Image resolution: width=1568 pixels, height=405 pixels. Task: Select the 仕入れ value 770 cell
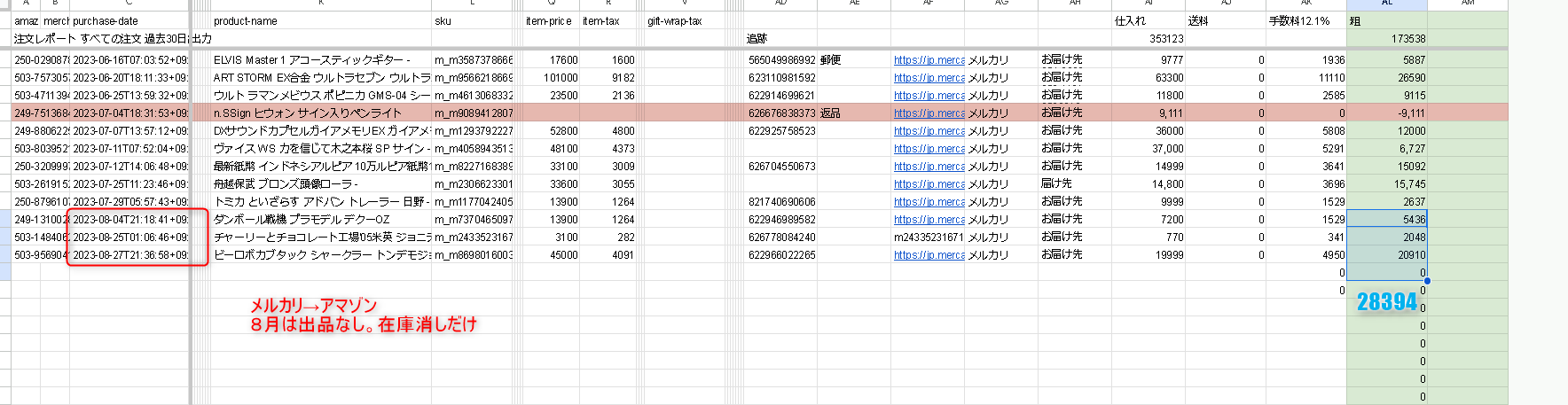point(1149,238)
